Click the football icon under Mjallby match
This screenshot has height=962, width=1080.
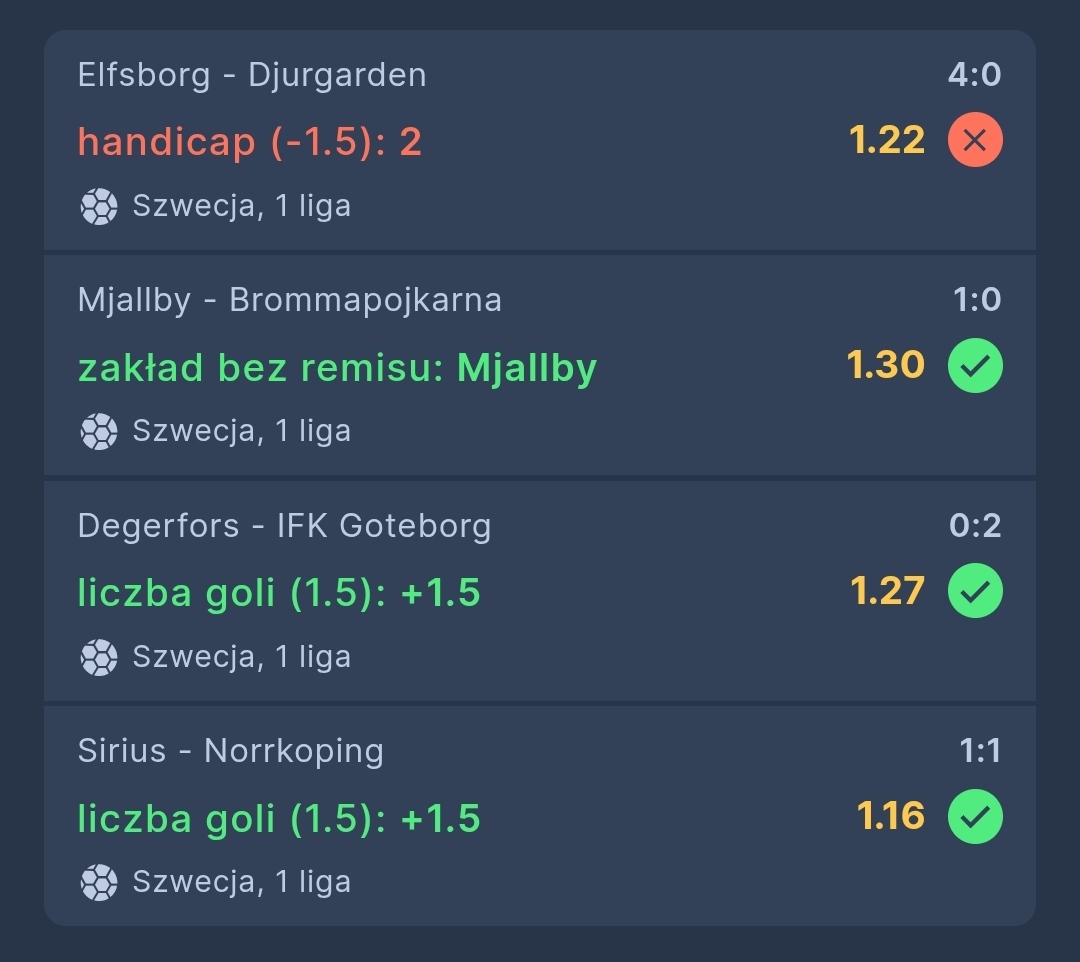tap(99, 432)
